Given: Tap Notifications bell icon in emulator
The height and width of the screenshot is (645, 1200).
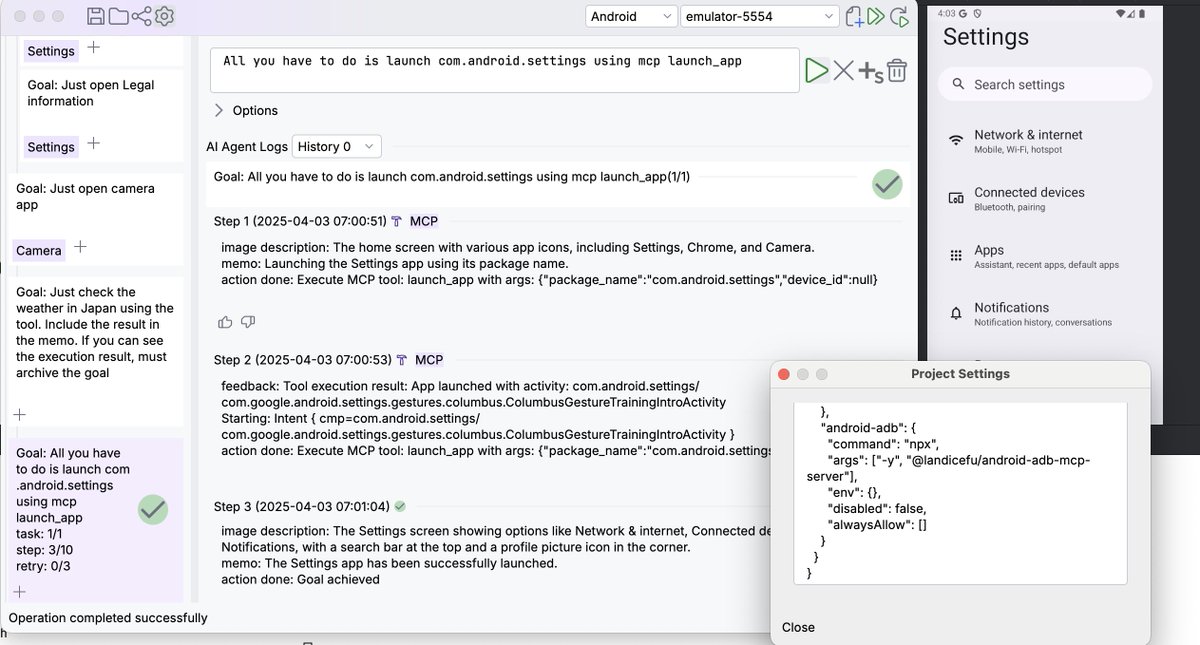Looking at the screenshot, I should (956, 313).
